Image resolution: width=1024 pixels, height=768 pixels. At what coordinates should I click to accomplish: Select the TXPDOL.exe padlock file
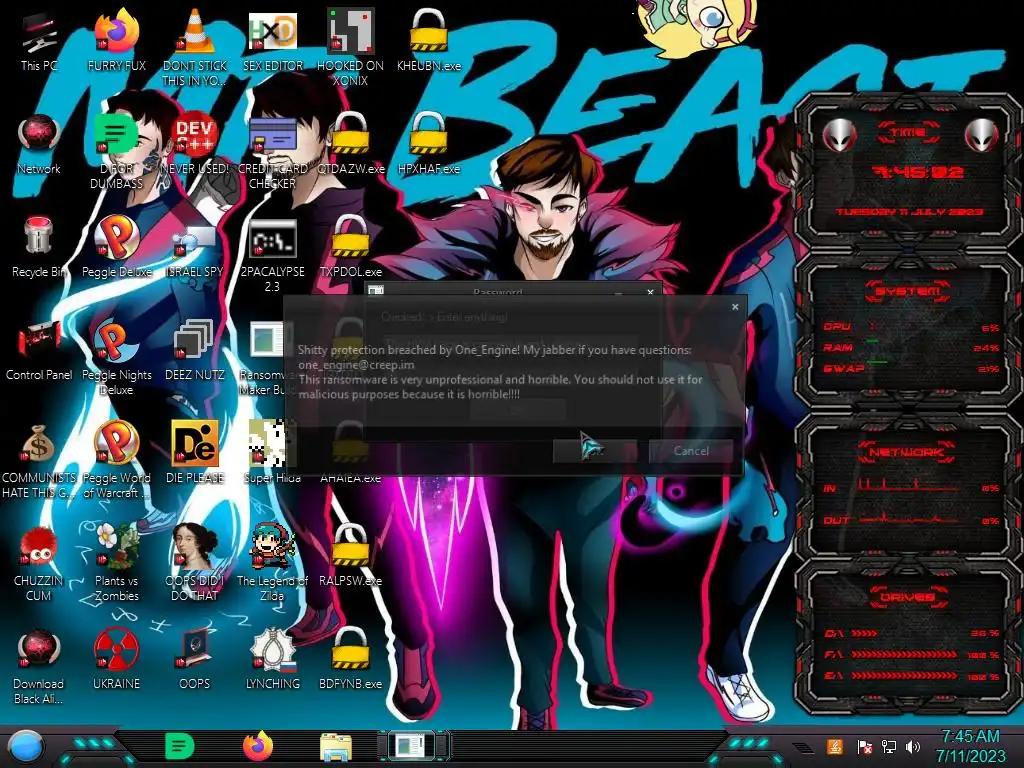351,247
